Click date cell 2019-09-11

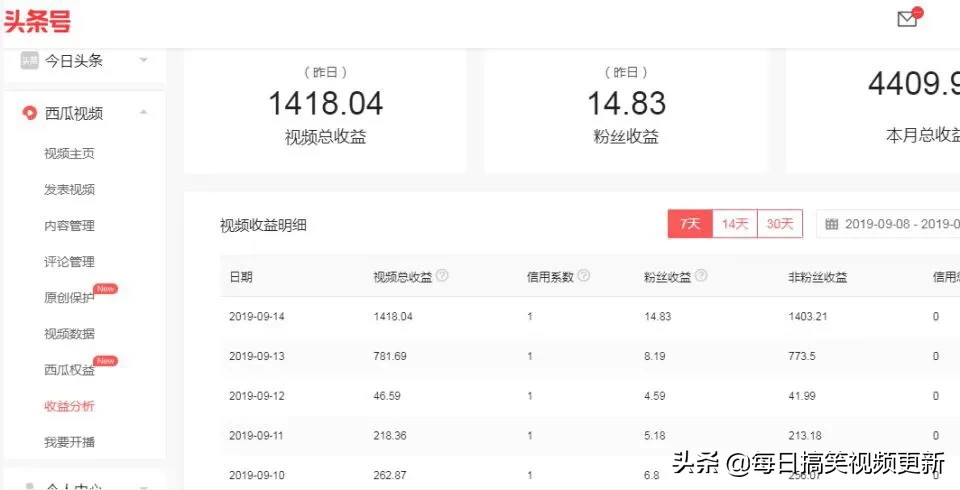tap(257, 435)
